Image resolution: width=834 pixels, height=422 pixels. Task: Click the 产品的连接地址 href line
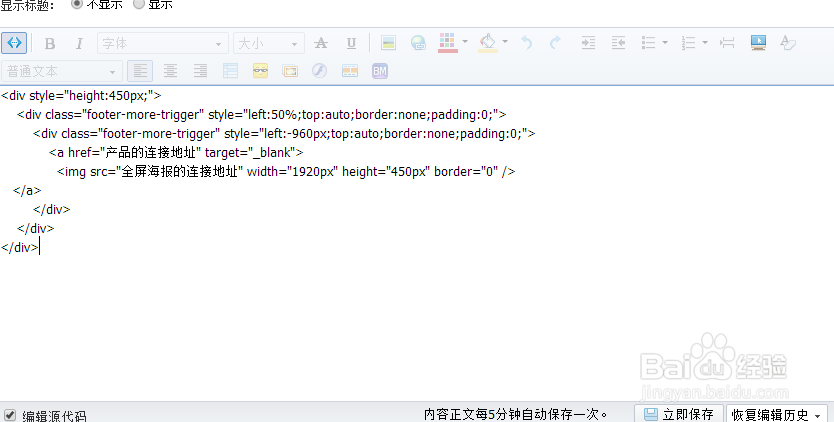[x=176, y=153]
